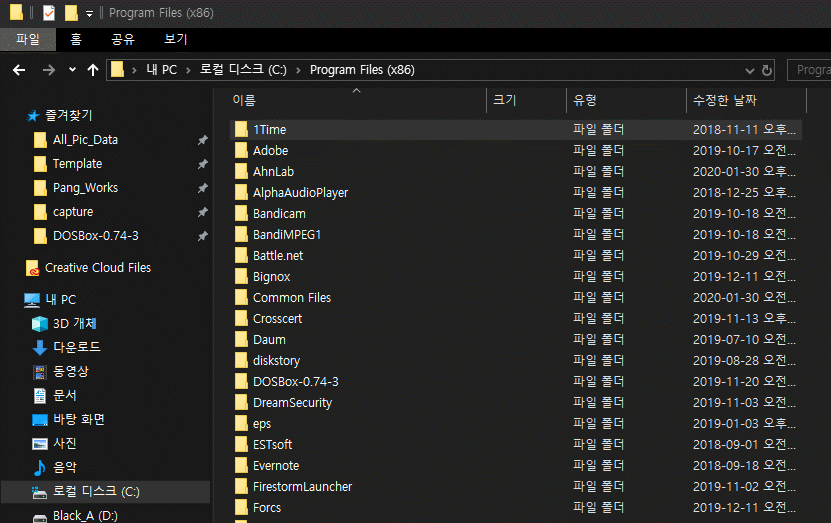Select the Black_A (D:) drive
The image size is (831, 523).
pos(85,516)
